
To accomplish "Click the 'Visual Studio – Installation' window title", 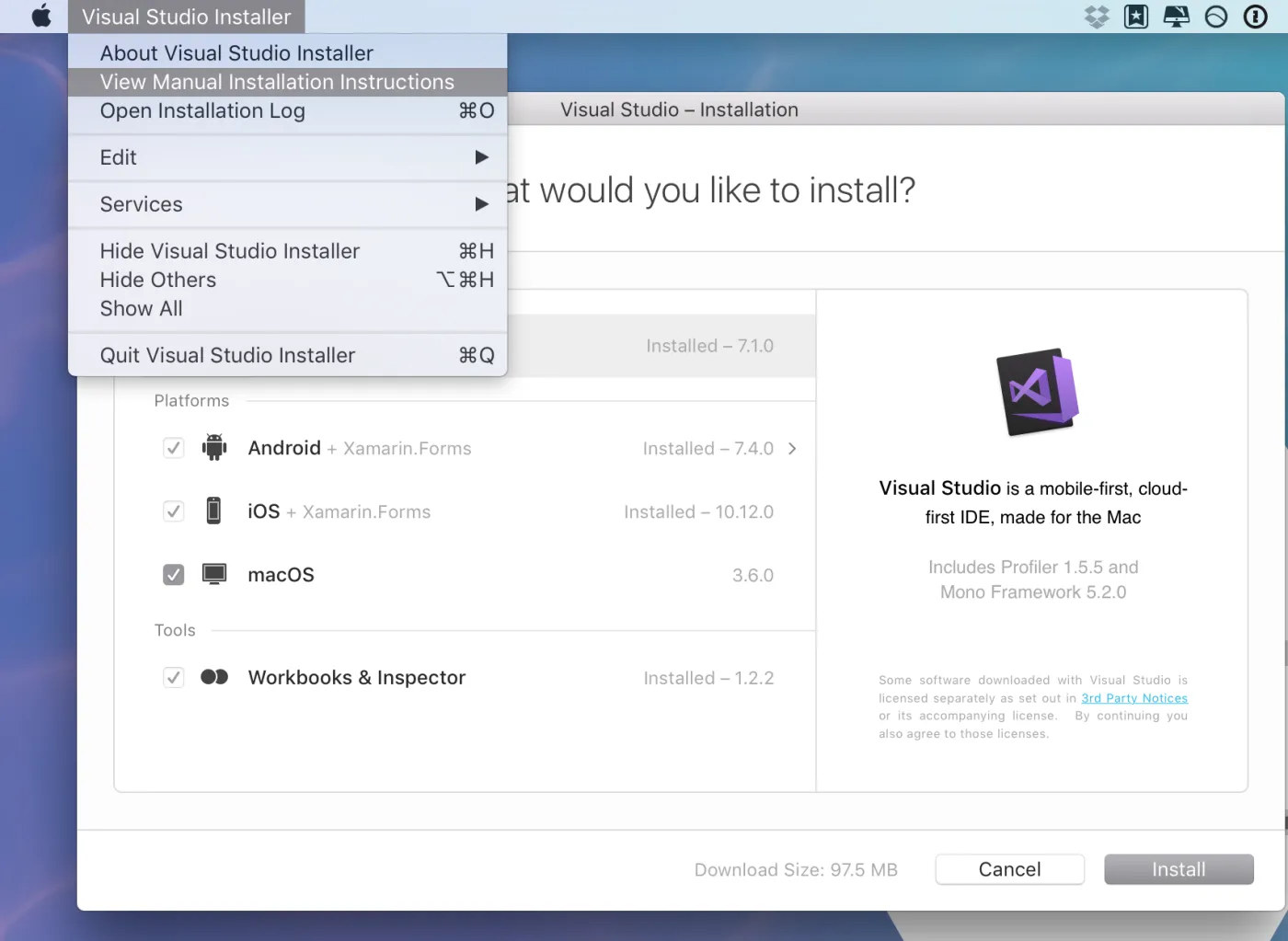I will [x=679, y=109].
